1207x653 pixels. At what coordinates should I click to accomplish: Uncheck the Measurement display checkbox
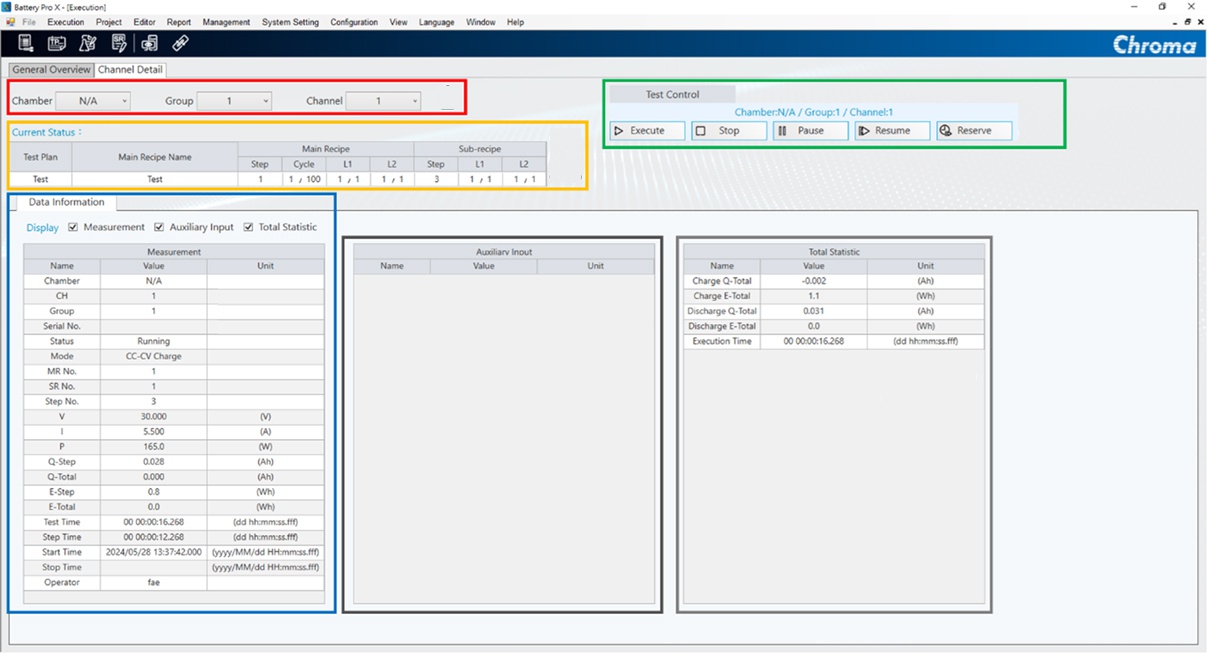coord(73,227)
